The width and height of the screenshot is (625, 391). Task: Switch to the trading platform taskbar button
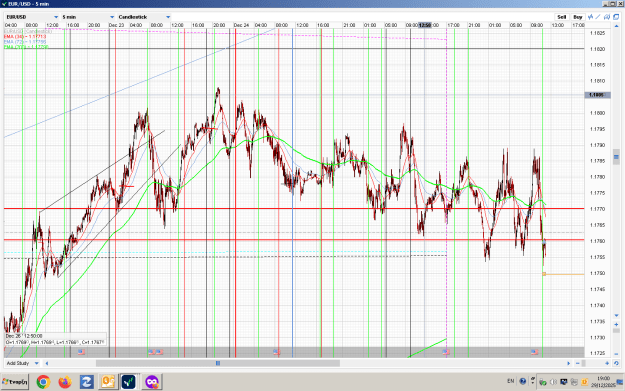pos(130,382)
